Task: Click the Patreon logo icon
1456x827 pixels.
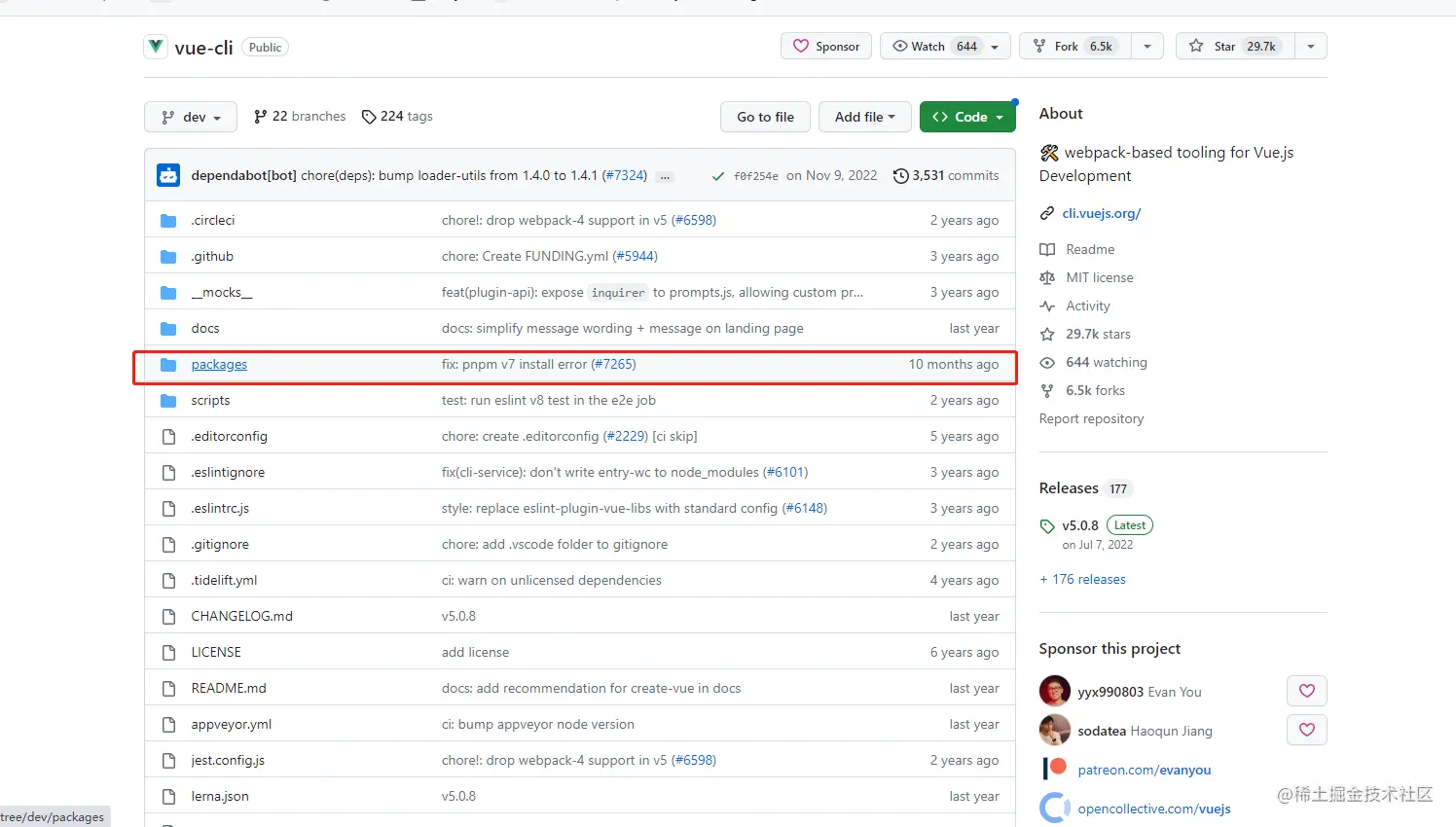Action: click(1055, 769)
